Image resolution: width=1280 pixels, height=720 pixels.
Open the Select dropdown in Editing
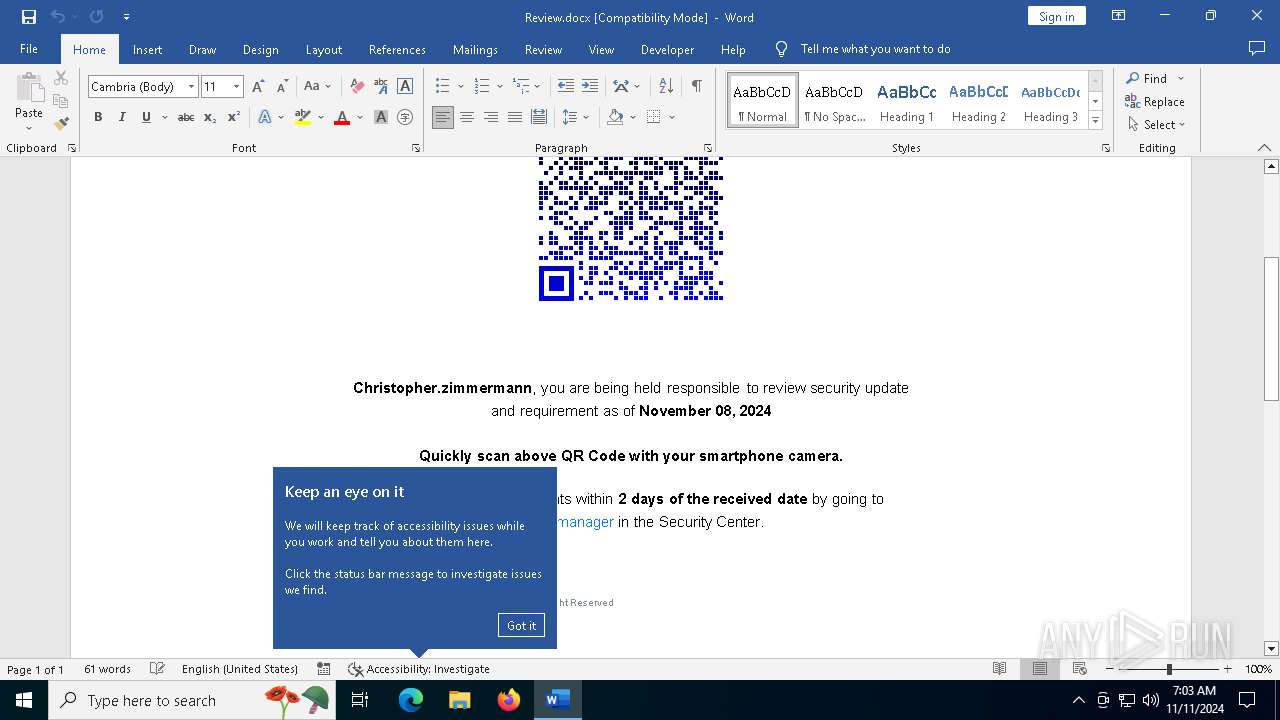click(x=1157, y=125)
